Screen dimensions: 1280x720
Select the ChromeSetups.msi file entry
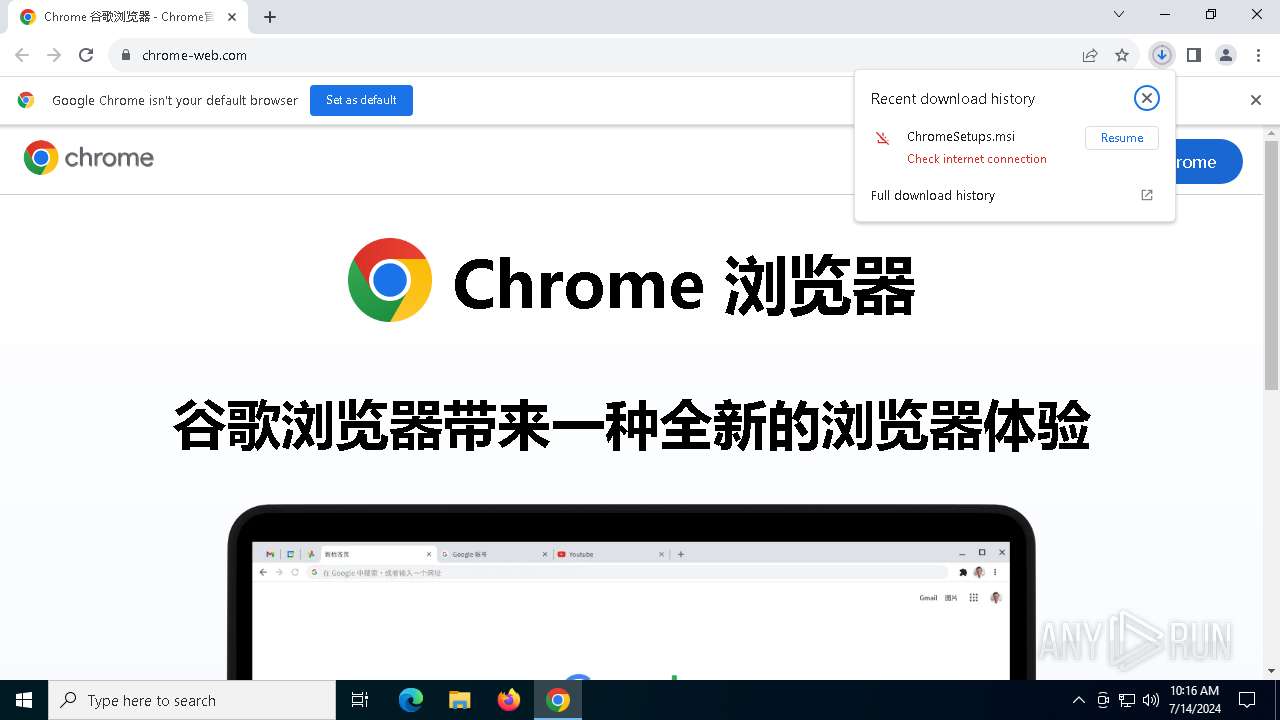point(961,137)
